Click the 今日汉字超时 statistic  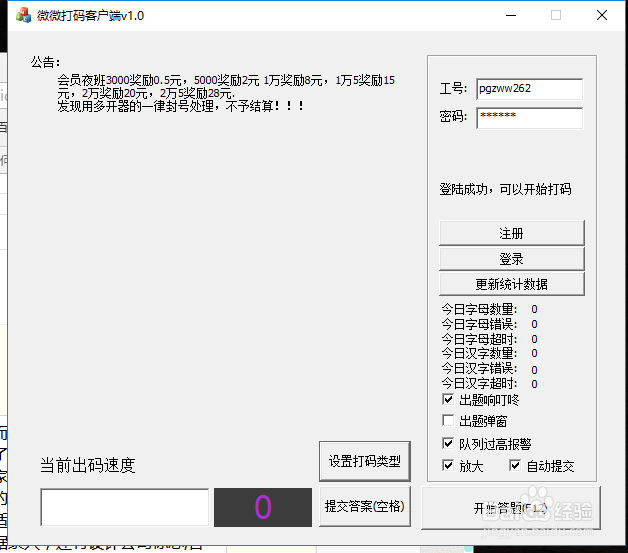click(x=489, y=384)
